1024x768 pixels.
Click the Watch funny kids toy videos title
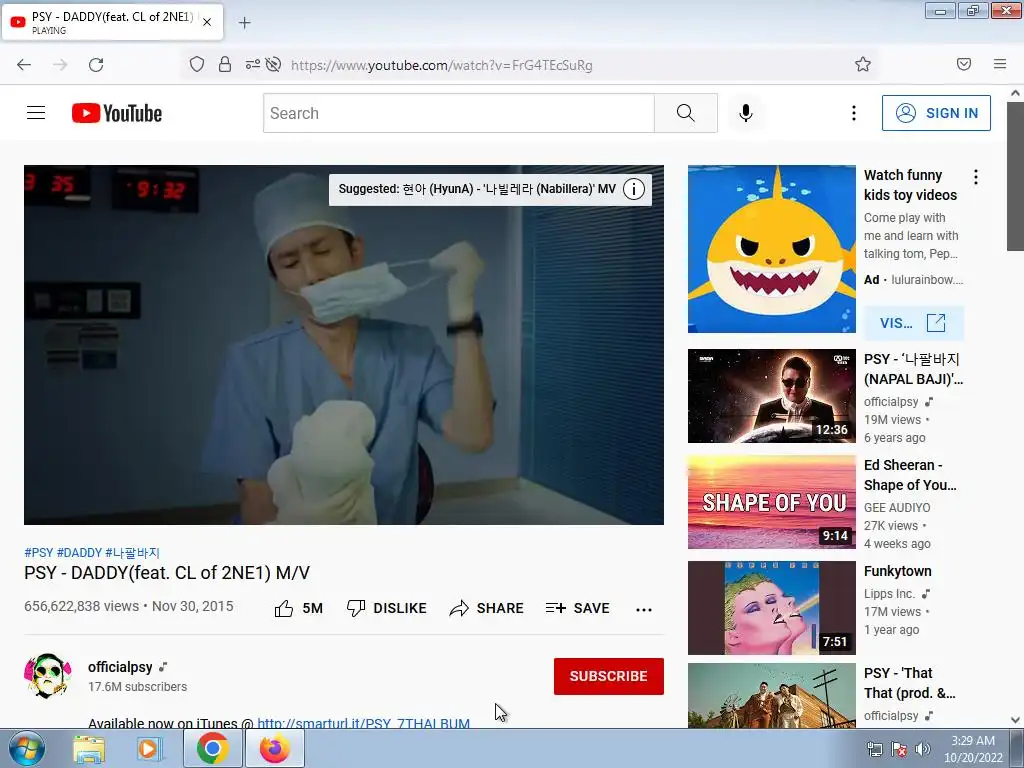coord(910,185)
